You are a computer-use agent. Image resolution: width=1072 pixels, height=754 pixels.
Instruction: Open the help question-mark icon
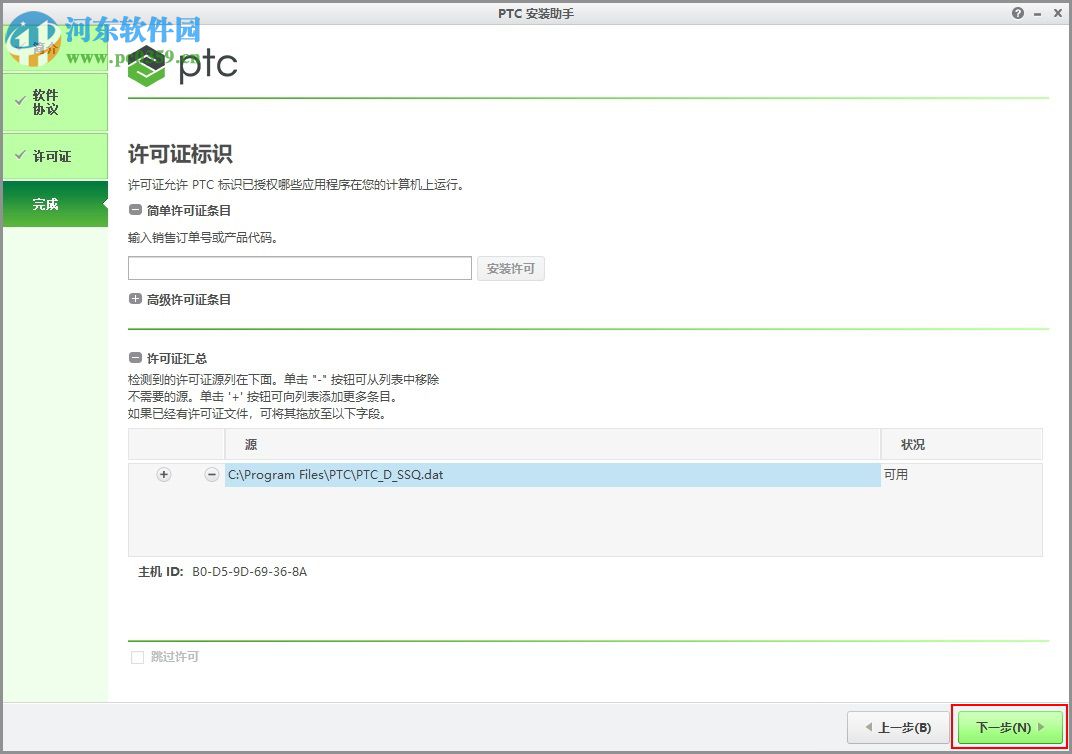[x=1017, y=13]
